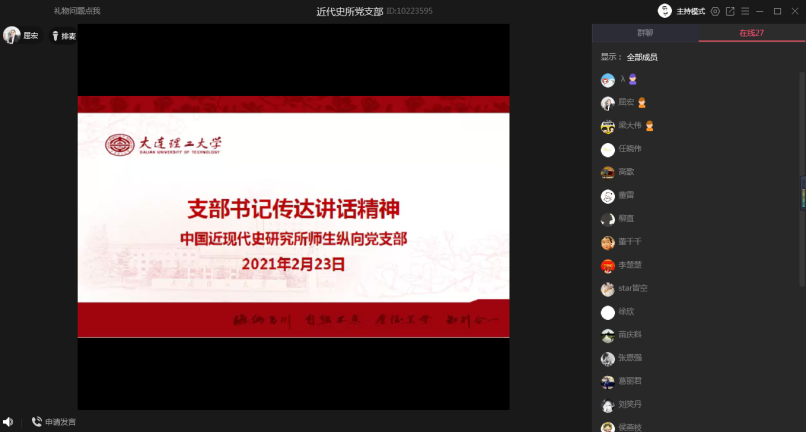Click the microphone icon in 排麦 button
The height and width of the screenshot is (432, 806).
pyautogui.click(x=56, y=36)
